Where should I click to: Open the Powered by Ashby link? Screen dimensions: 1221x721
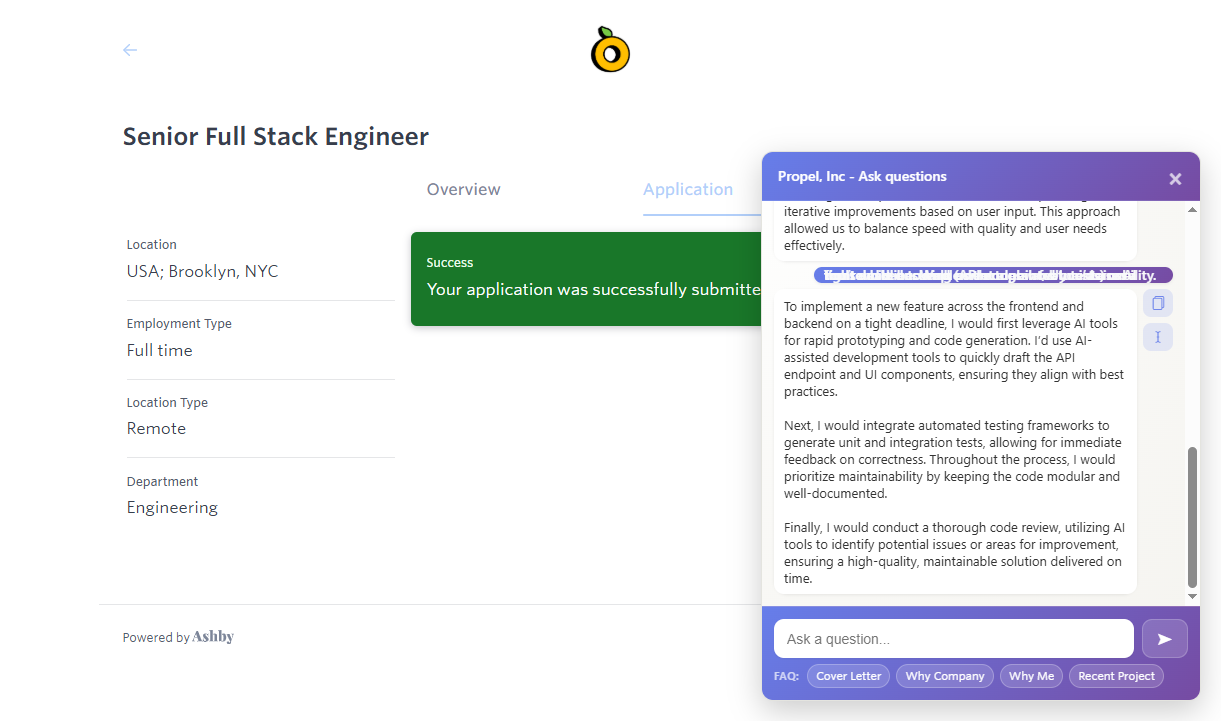point(178,637)
